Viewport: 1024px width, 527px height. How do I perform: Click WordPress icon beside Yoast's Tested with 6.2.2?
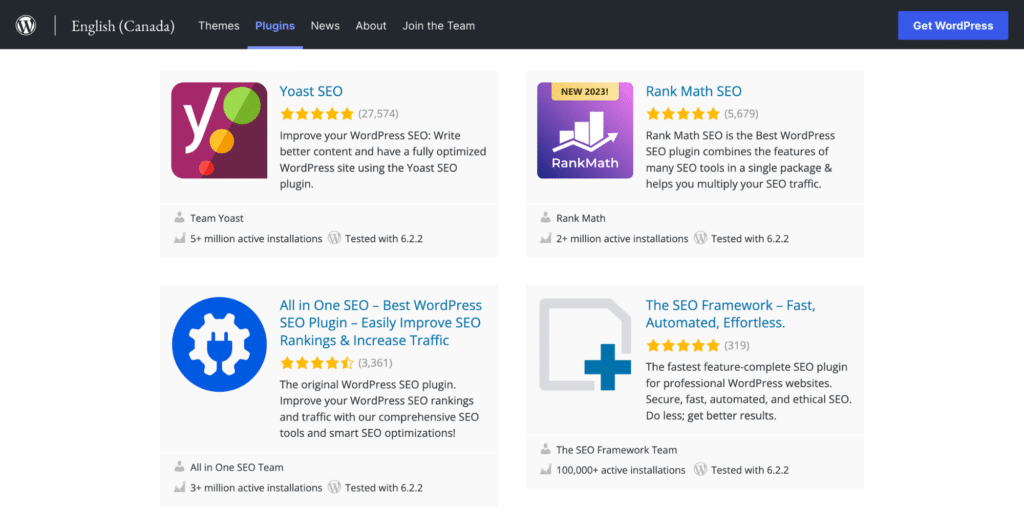tap(335, 238)
